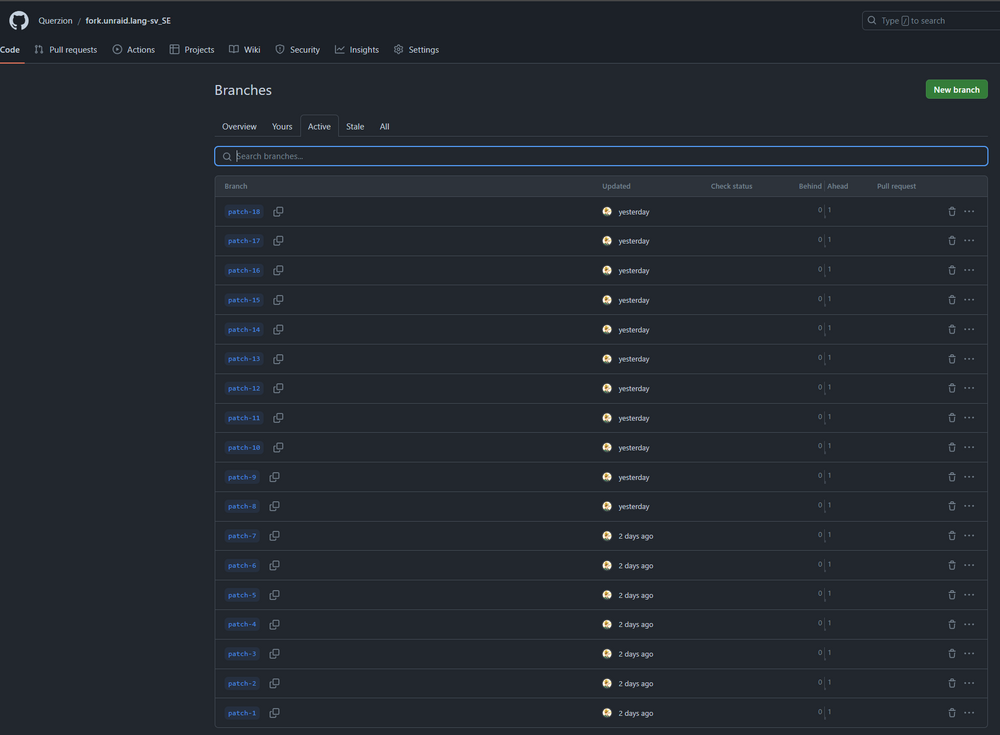This screenshot has height=735, width=1000.
Task: Switch to the Overview branches tab
Action: (x=239, y=126)
